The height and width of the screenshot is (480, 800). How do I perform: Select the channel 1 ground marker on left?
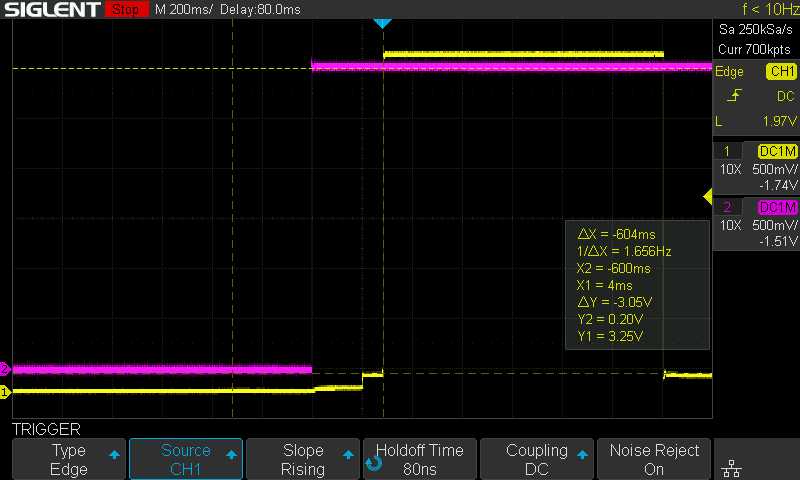point(5,392)
